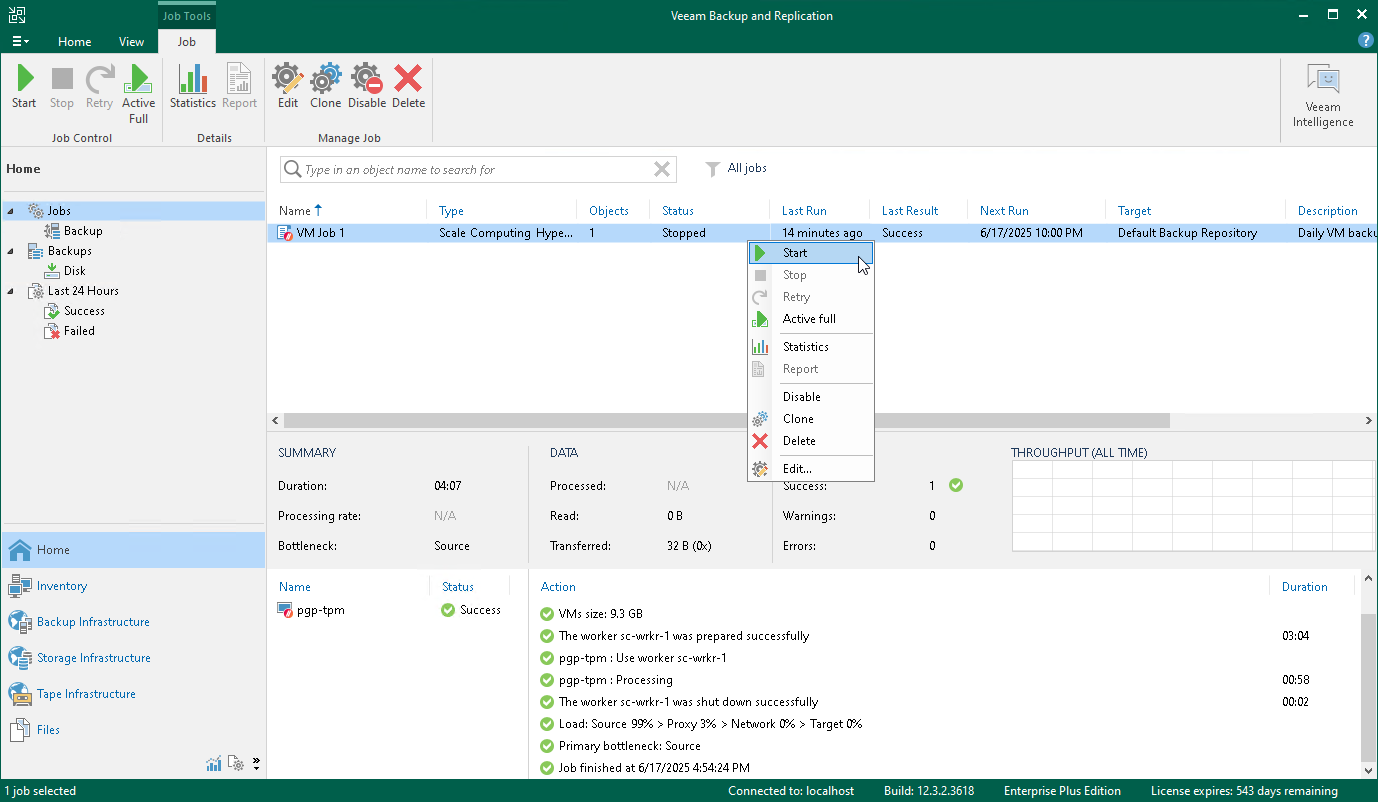Click the Report ribbon icon
The image size is (1378, 802).
[240, 86]
